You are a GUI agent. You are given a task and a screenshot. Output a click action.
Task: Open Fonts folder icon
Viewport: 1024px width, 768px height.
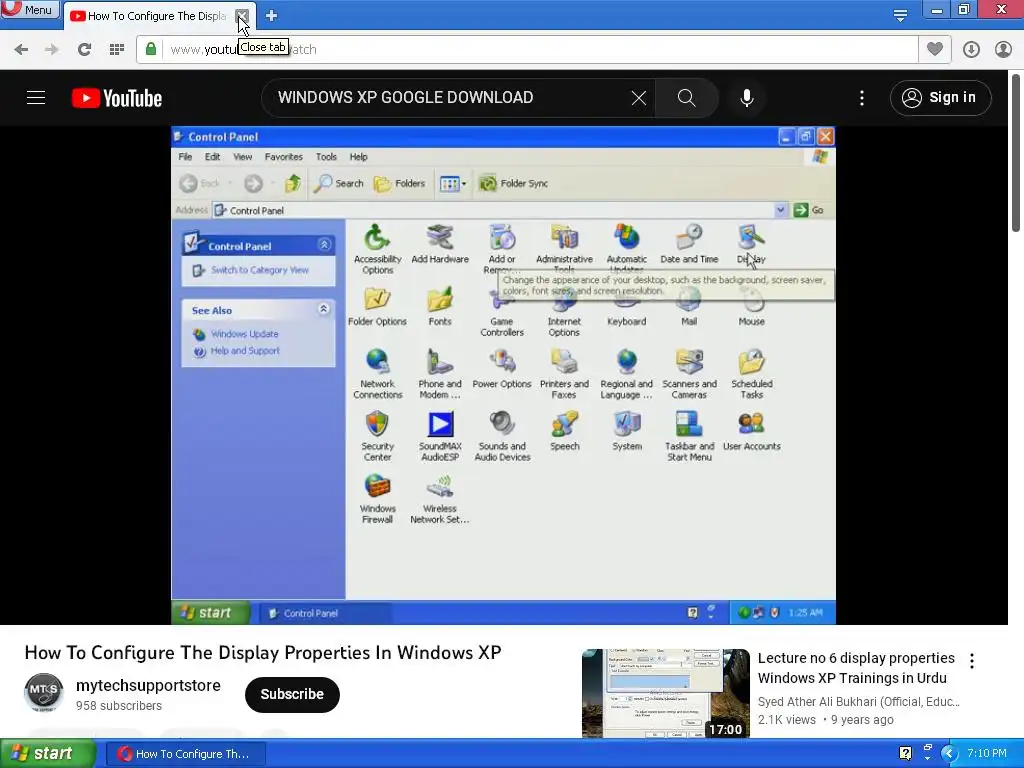(x=440, y=306)
